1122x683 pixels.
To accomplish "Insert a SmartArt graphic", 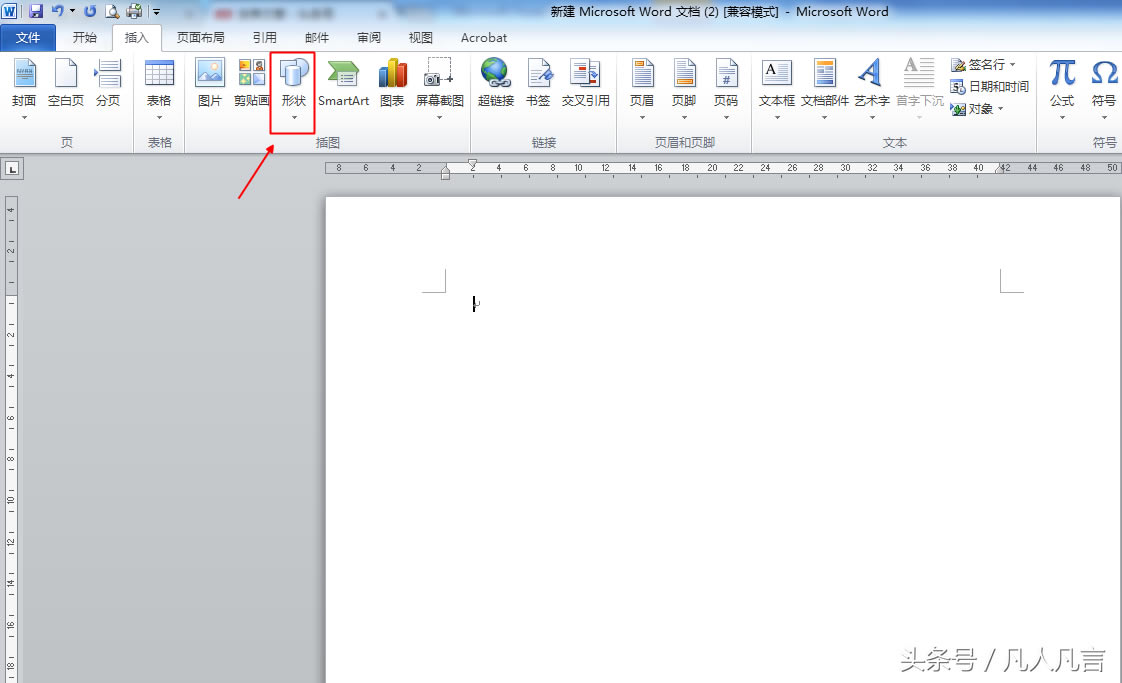I will click(x=343, y=83).
